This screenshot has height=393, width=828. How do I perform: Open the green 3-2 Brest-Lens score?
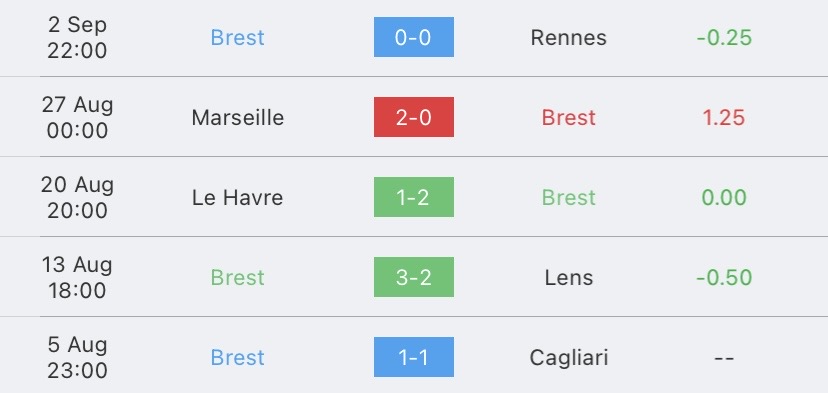pyautogui.click(x=413, y=277)
